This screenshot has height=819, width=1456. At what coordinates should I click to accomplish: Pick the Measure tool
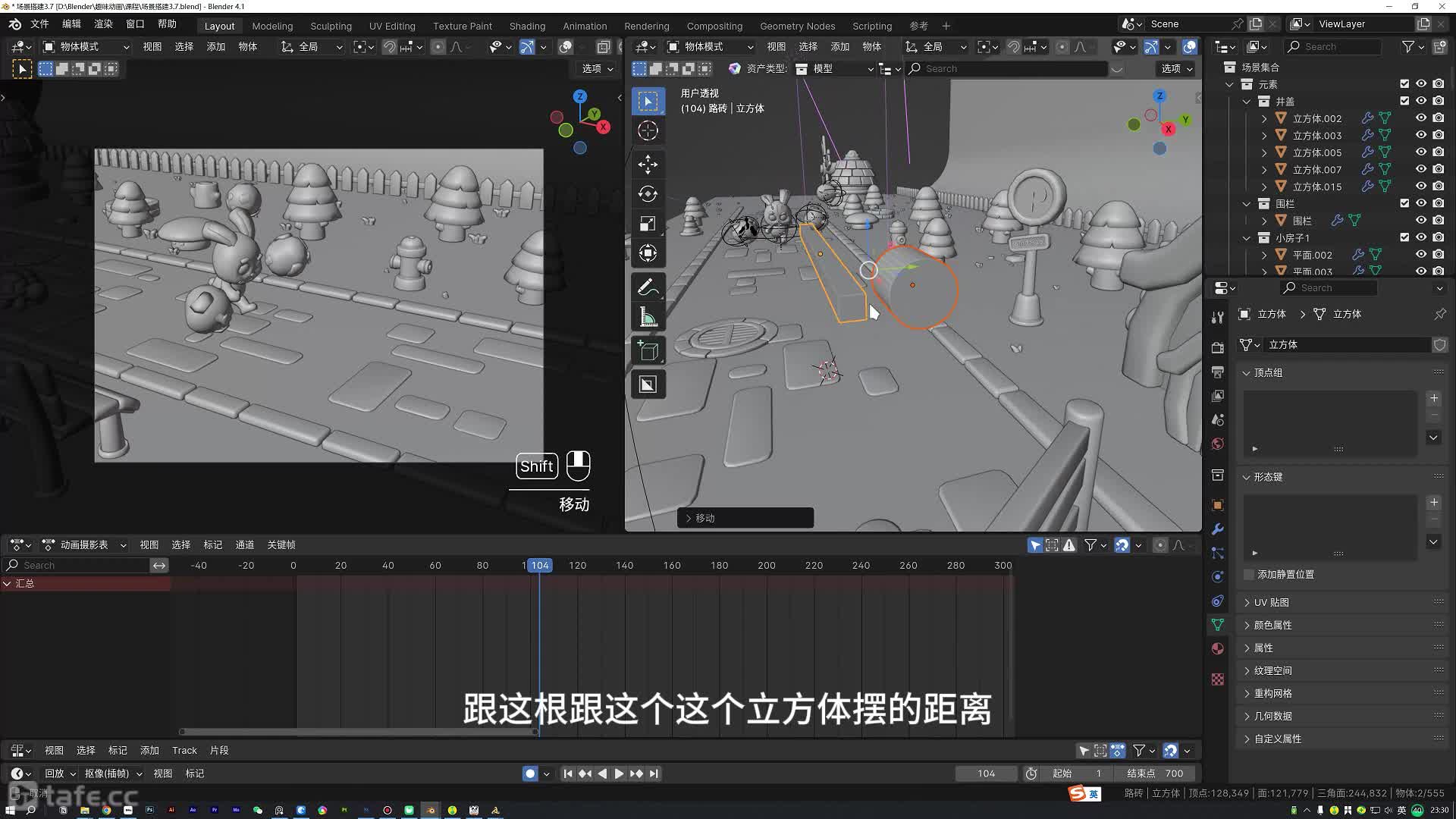[x=648, y=317]
